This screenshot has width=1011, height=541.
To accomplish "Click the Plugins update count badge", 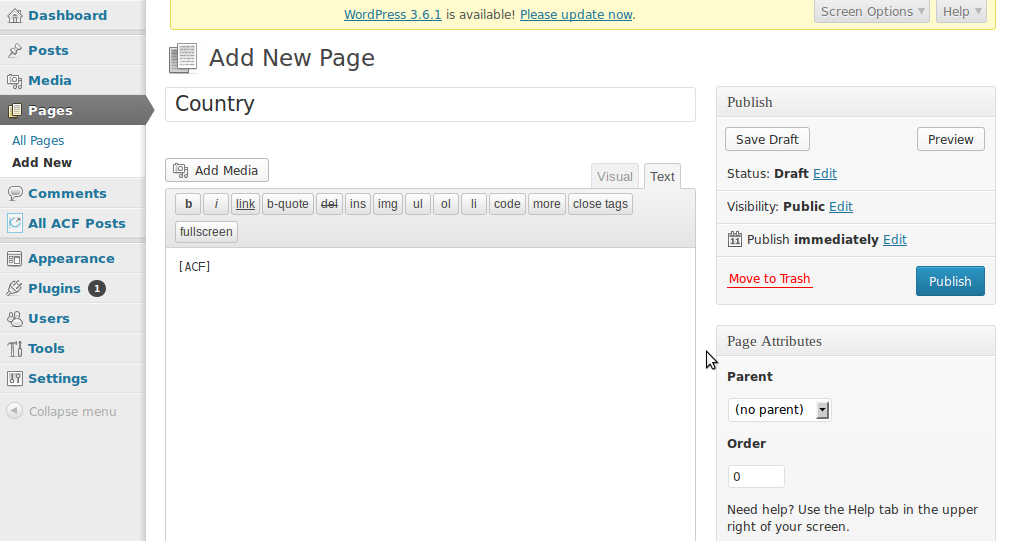I will (x=97, y=288).
